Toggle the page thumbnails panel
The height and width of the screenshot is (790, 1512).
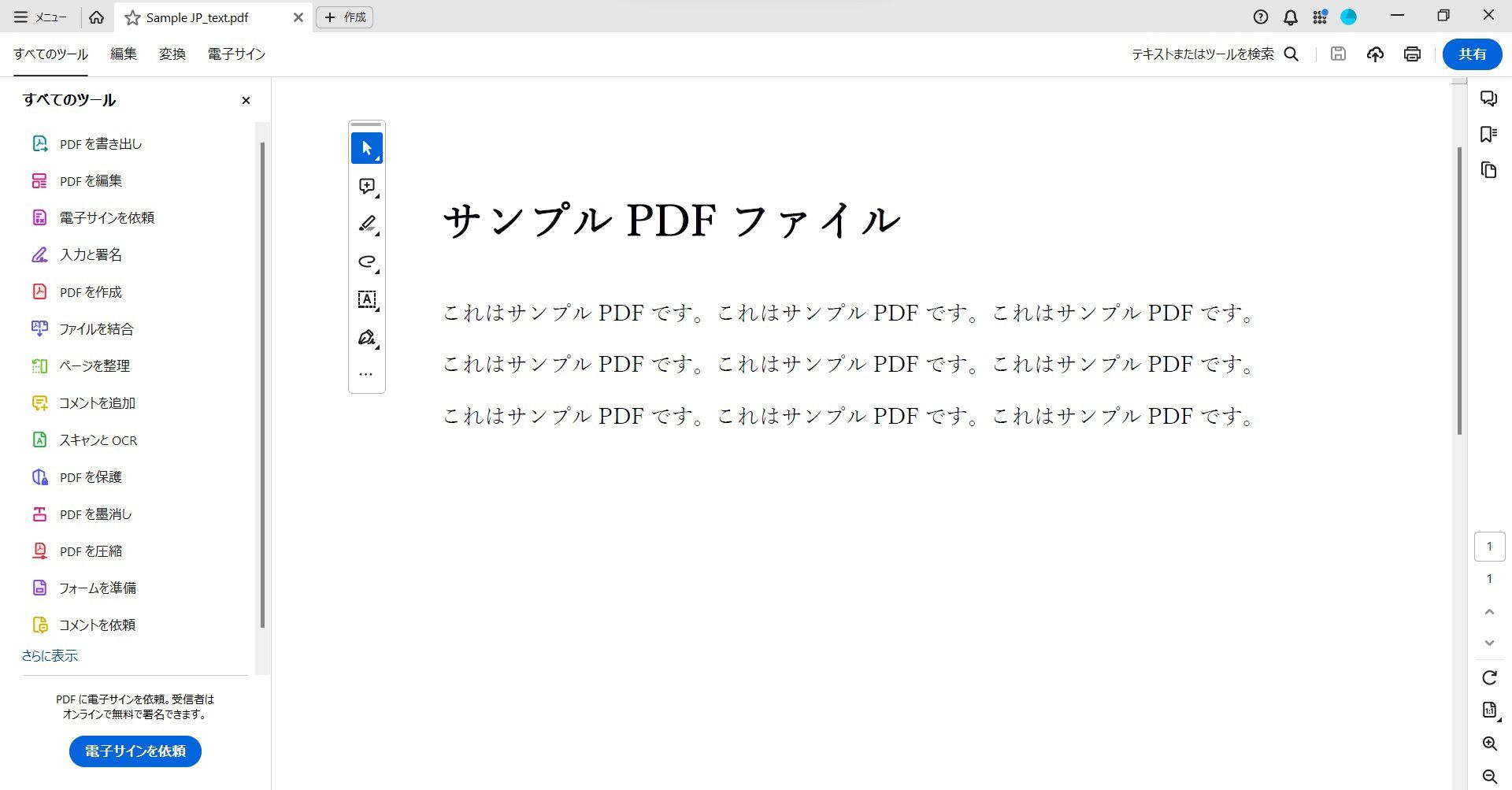pos(1488,170)
